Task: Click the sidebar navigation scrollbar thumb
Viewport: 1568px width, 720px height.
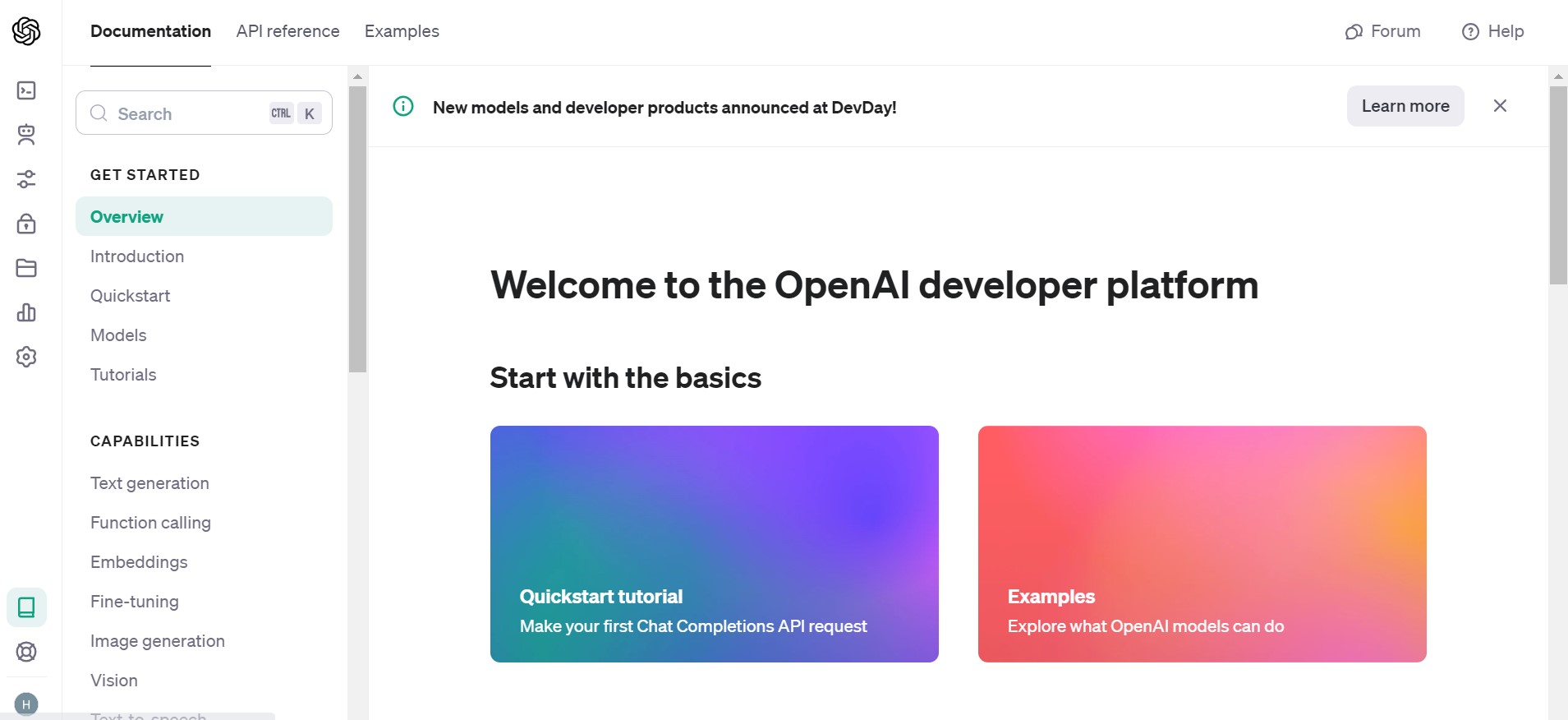Action: click(x=357, y=229)
